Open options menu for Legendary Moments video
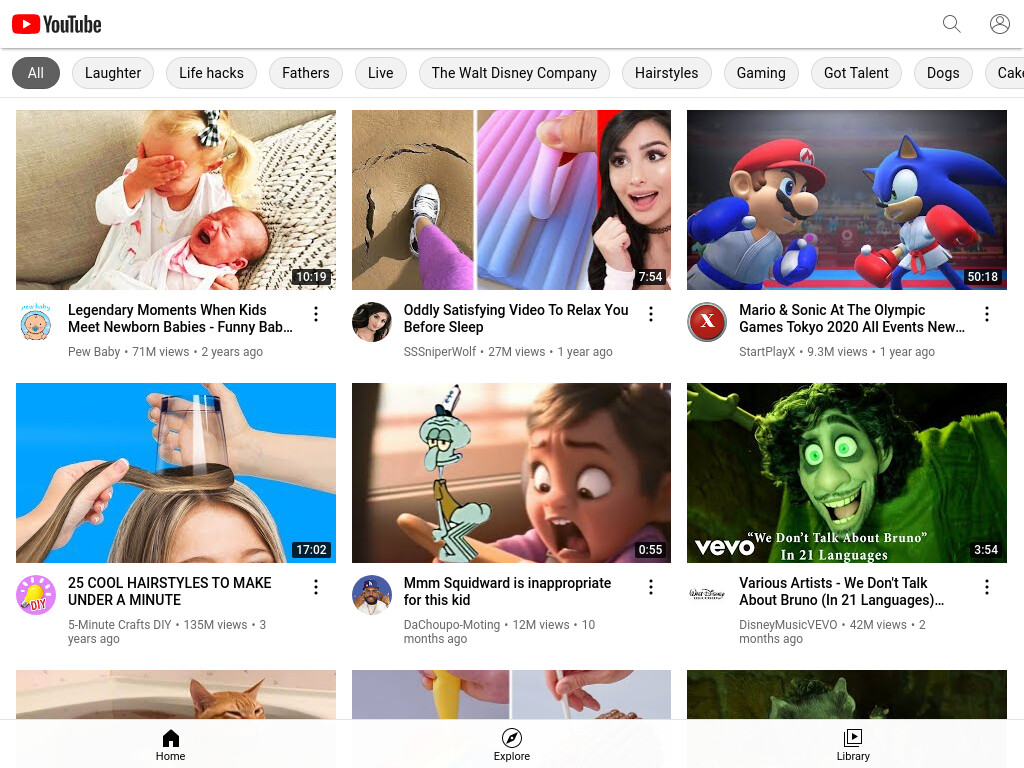The height and width of the screenshot is (768, 1024). click(316, 314)
